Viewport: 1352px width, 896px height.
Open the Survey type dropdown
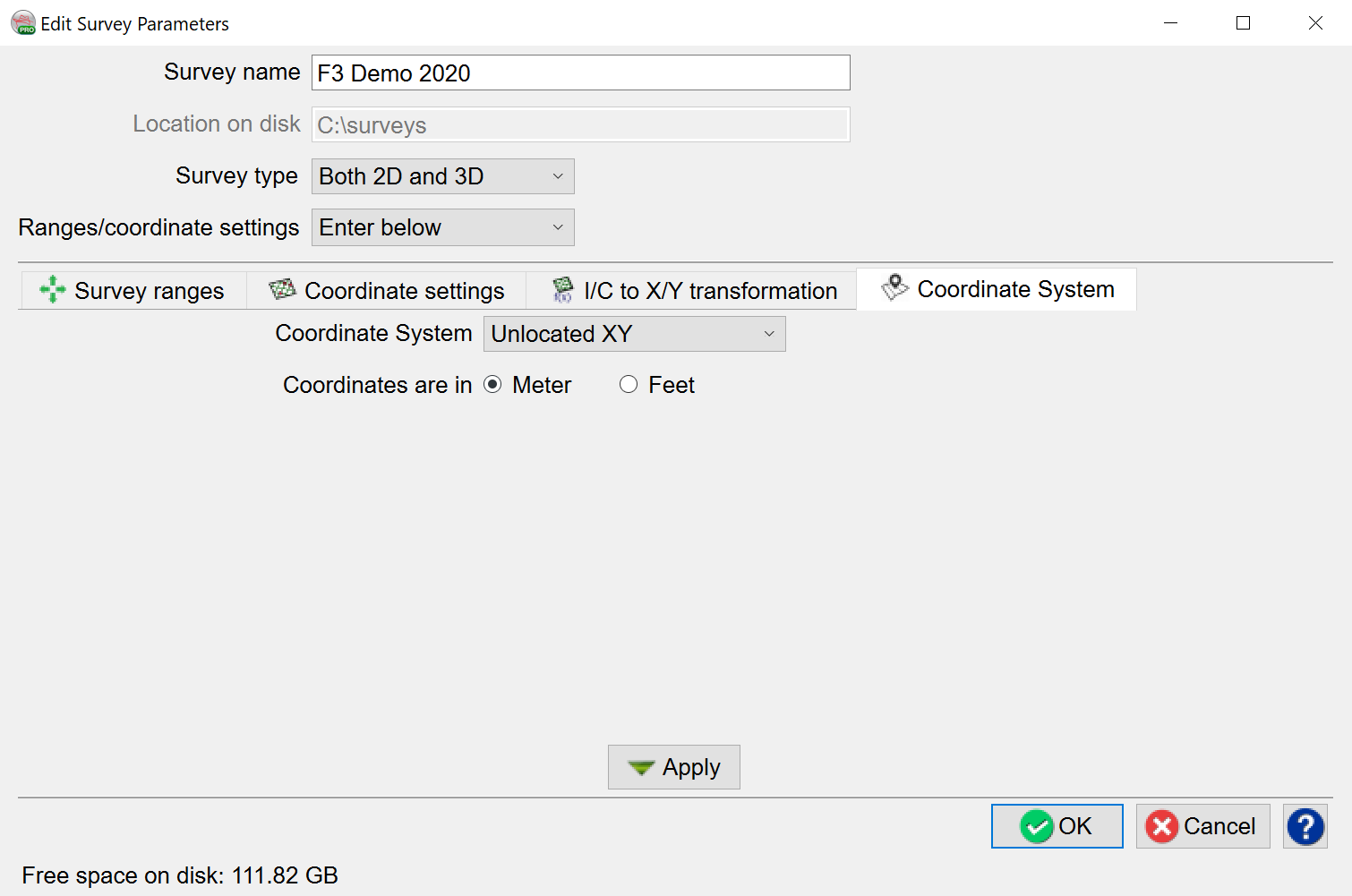click(x=442, y=176)
